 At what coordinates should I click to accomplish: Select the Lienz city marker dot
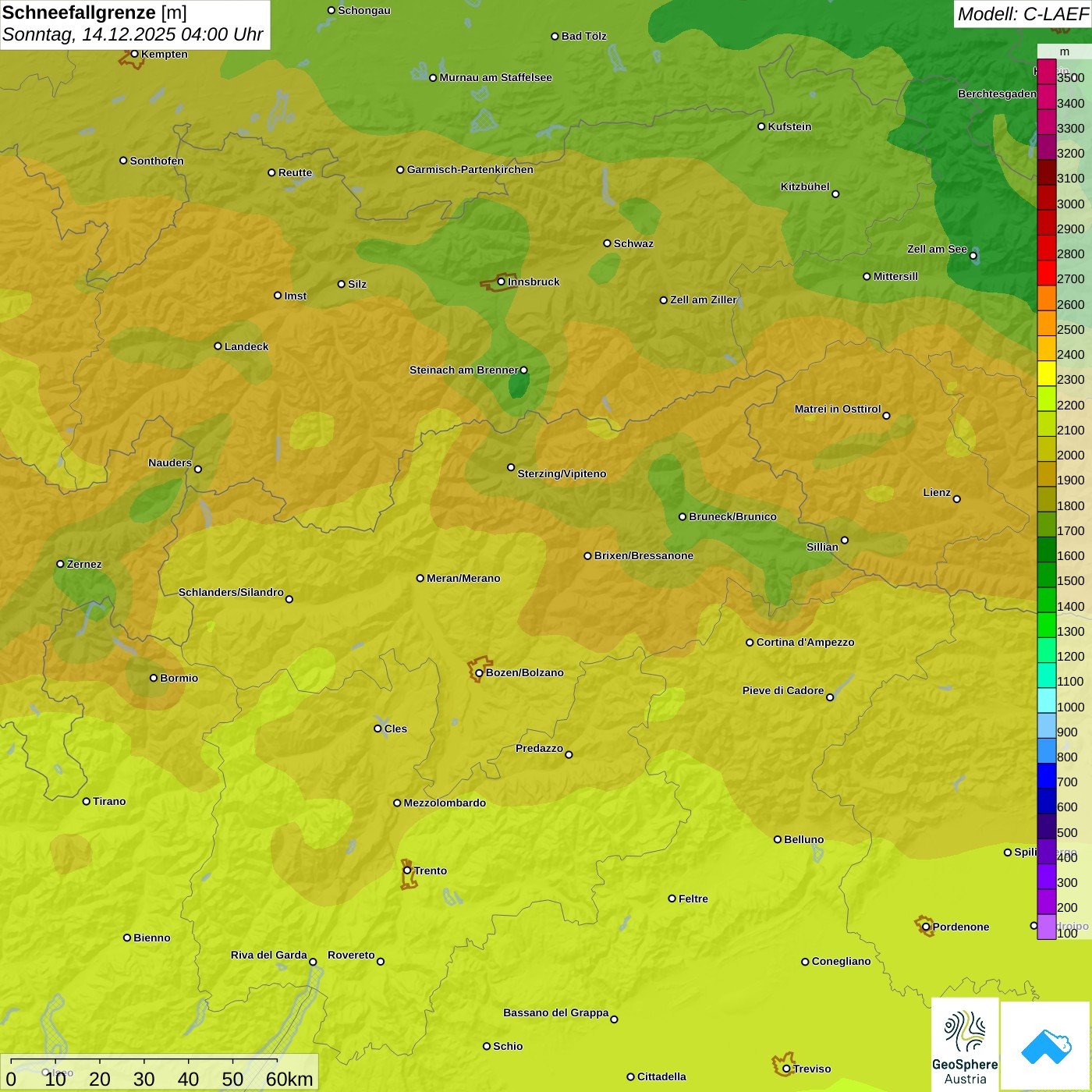point(957,499)
